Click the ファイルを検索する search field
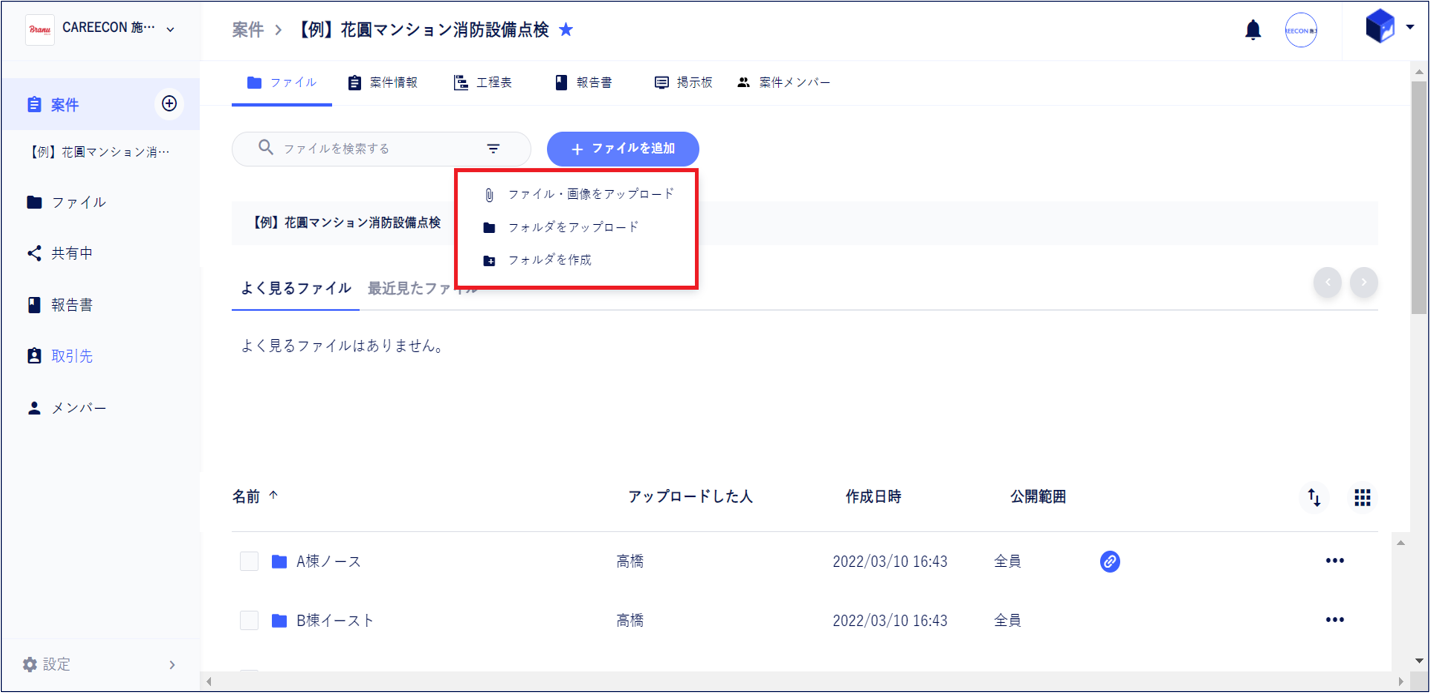The width and height of the screenshot is (1430, 693). pyautogui.click(x=382, y=149)
